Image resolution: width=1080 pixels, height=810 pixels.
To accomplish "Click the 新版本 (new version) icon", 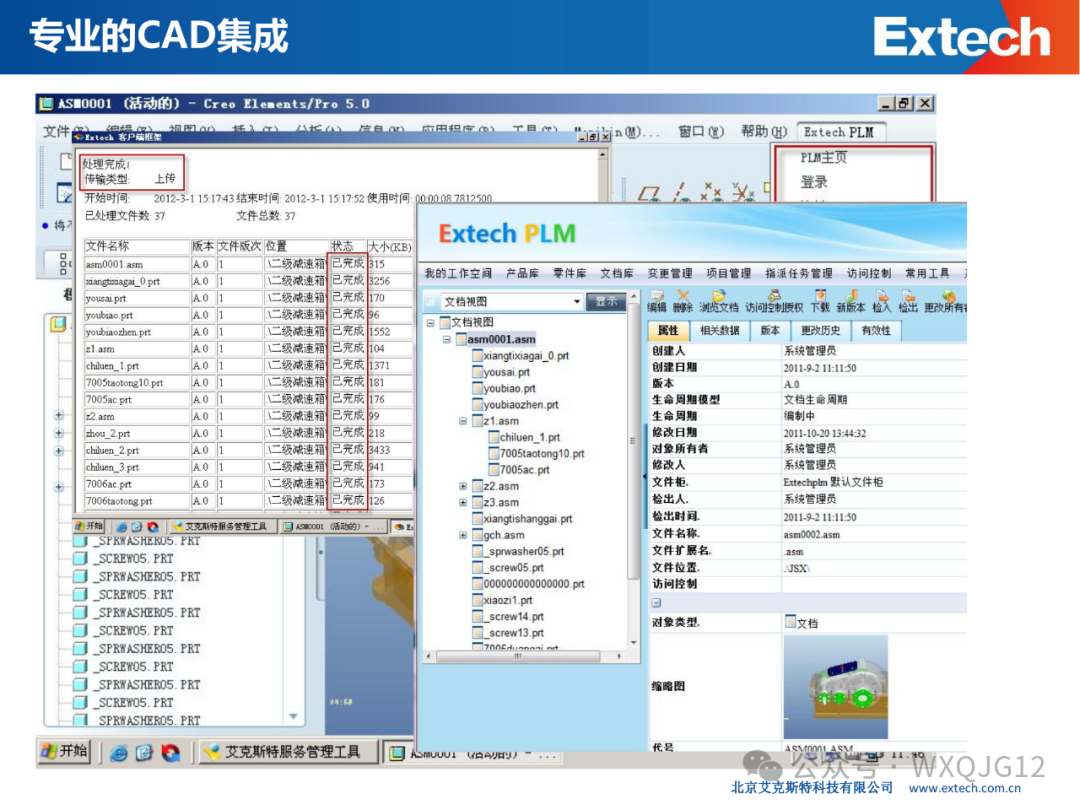I will pyautogui.click(x=850, y=296).
